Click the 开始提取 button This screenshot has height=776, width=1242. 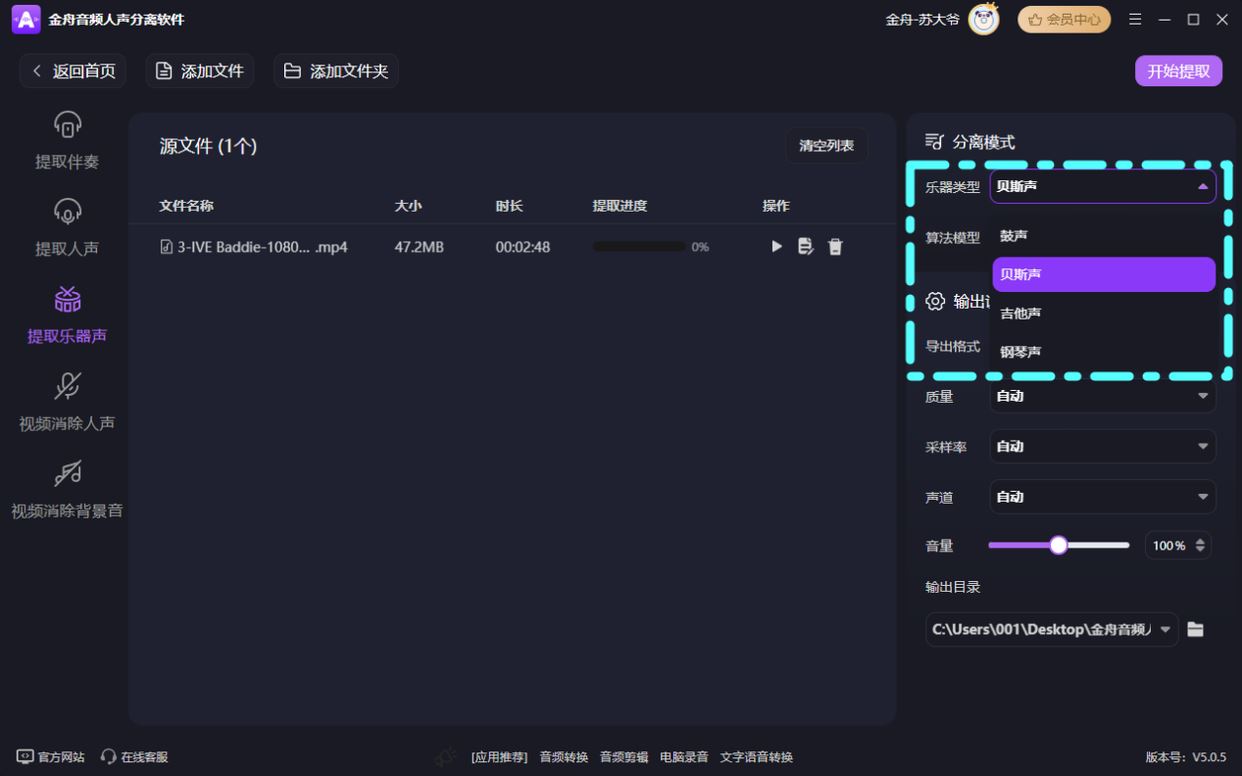pyautogui.click(x=1178, y=71)
